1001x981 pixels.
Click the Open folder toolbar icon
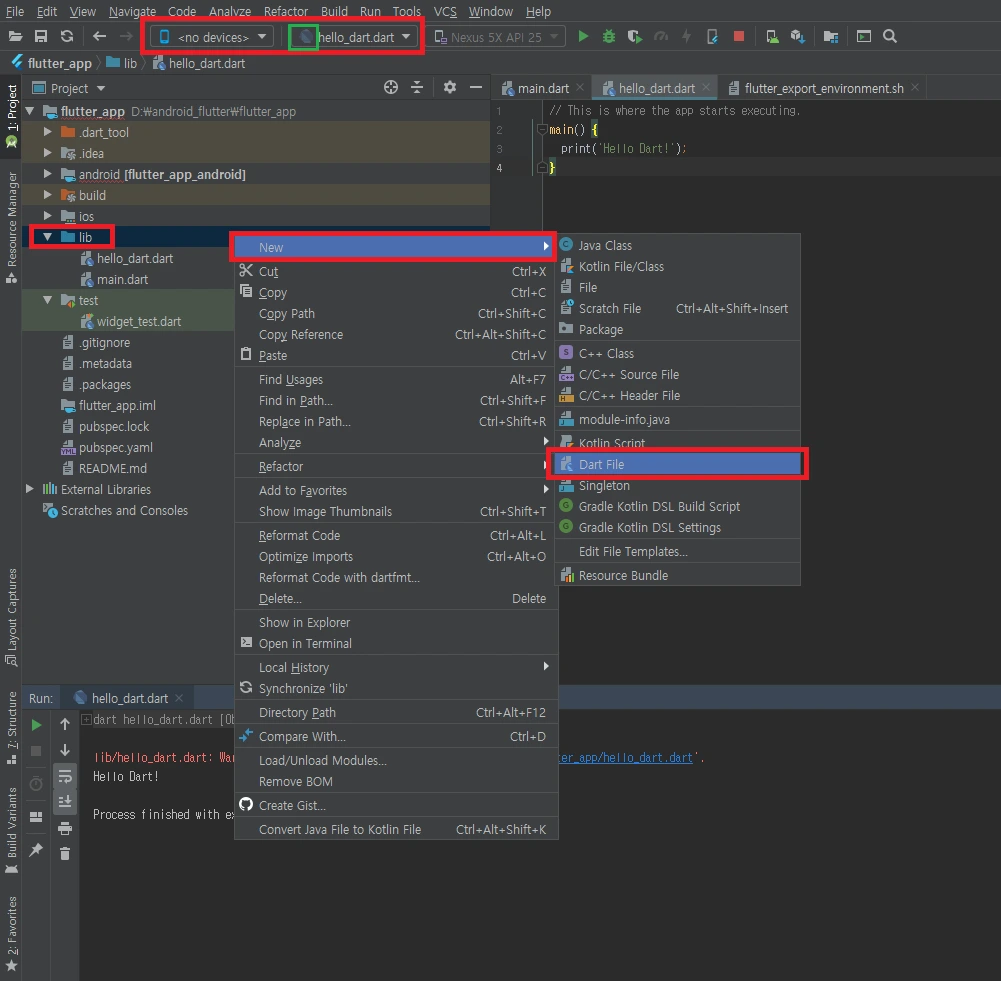click(15, 36)
